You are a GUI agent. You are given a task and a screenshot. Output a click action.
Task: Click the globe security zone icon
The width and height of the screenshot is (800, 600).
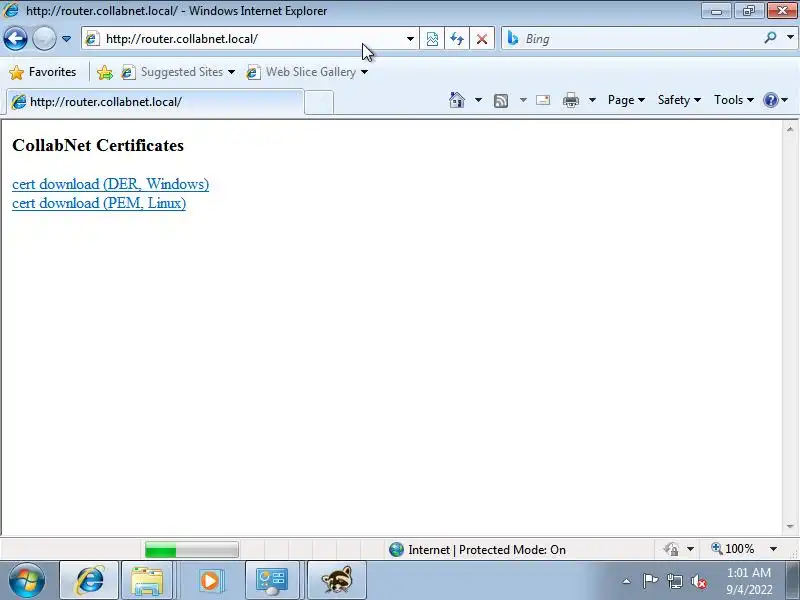396,549
